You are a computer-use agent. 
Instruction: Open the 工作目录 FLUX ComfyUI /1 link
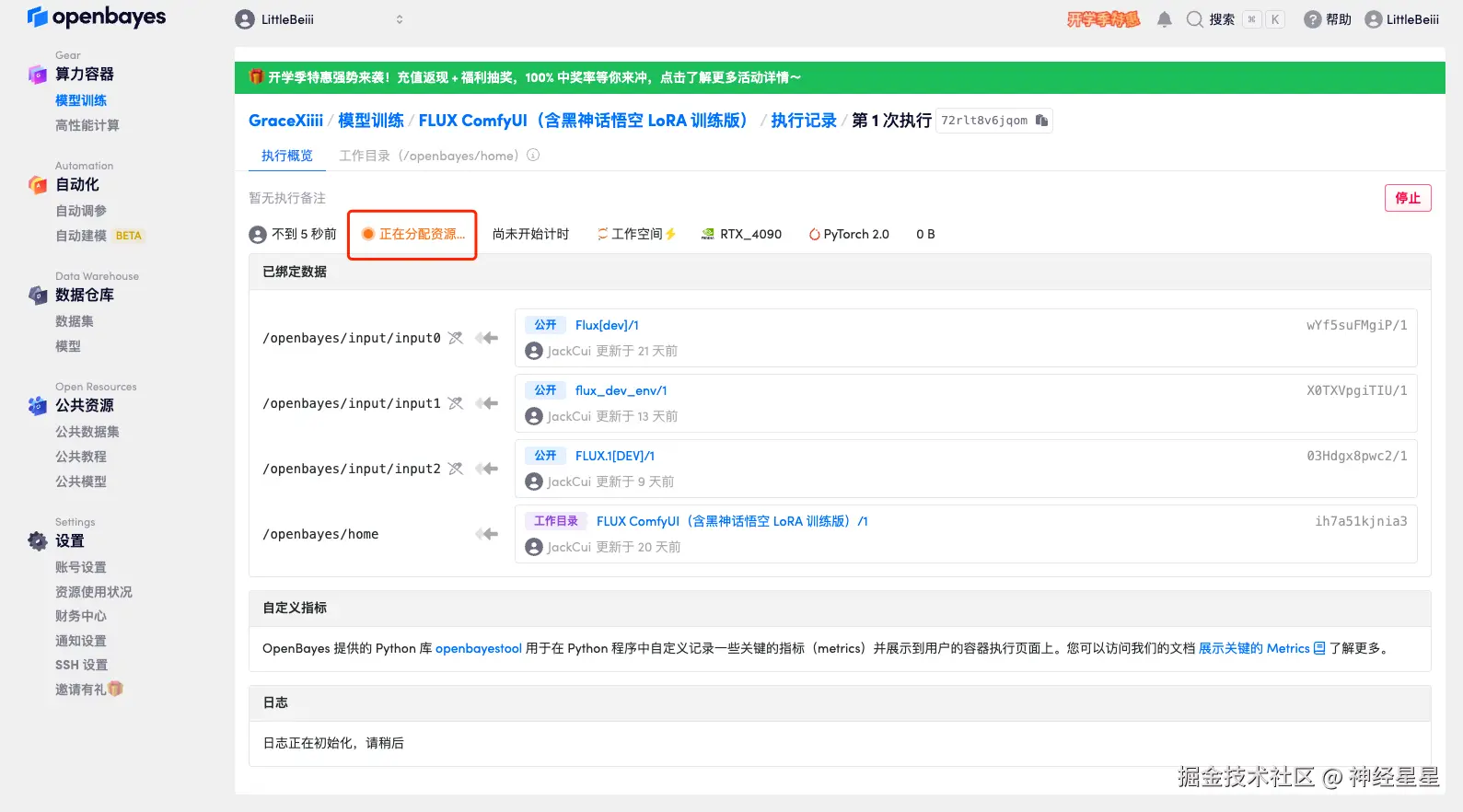coord(732,521)
